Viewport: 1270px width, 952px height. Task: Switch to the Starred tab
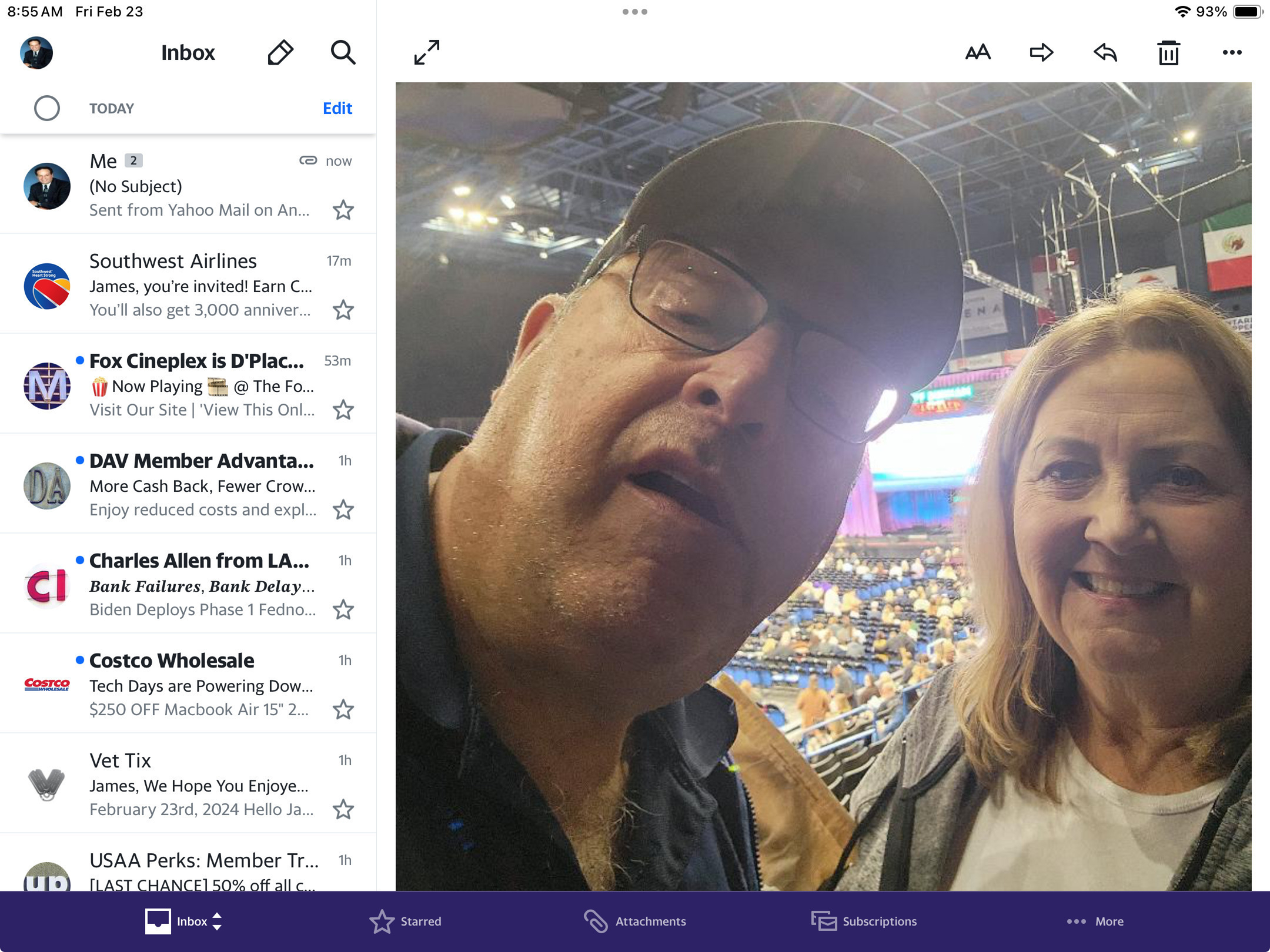coord(406,921)
